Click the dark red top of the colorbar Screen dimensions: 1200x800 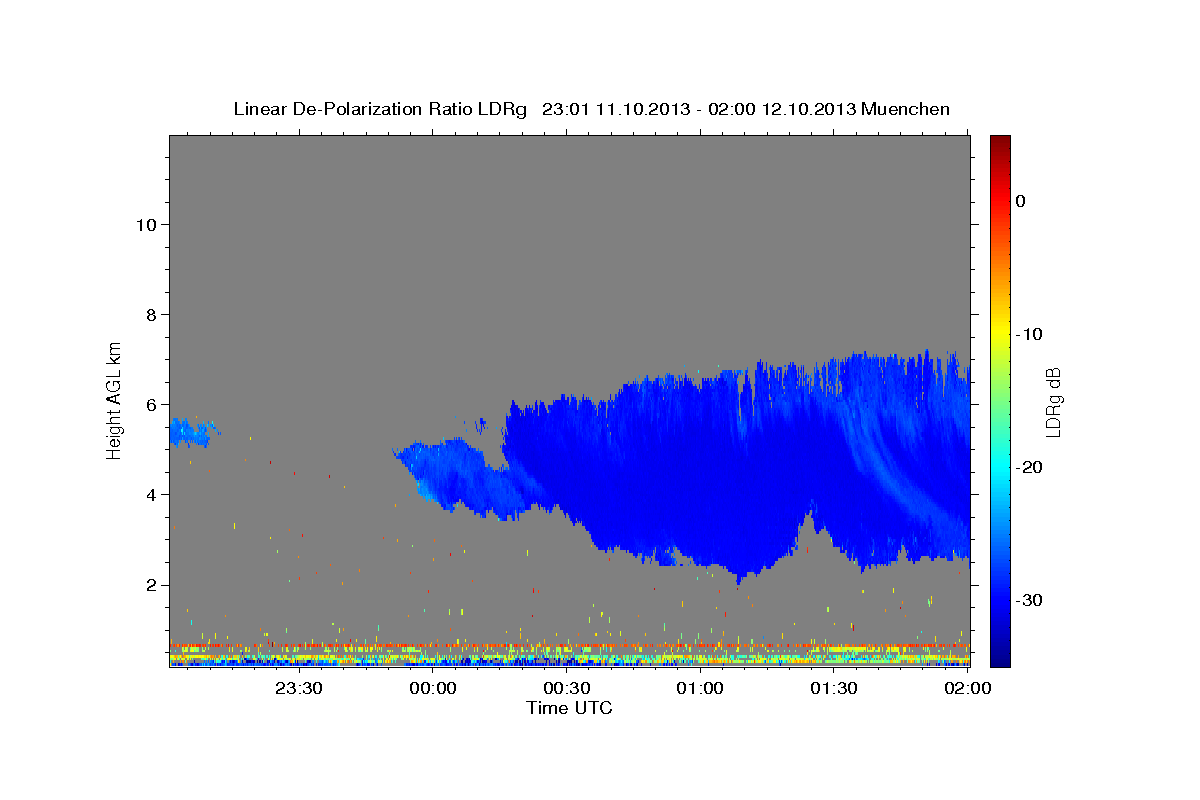coord(1000,143)
